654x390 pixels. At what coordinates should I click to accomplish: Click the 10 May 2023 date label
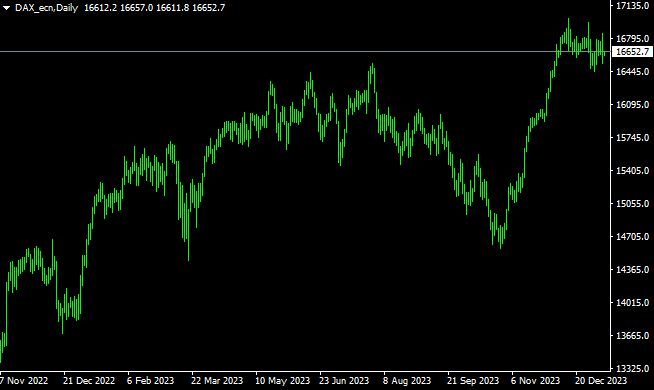(282, 380)
